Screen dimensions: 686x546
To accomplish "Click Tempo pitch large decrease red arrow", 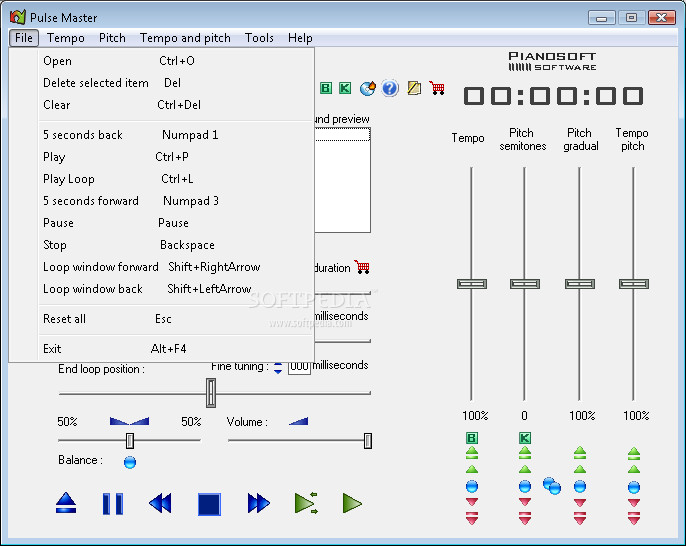I will (634, 518).
